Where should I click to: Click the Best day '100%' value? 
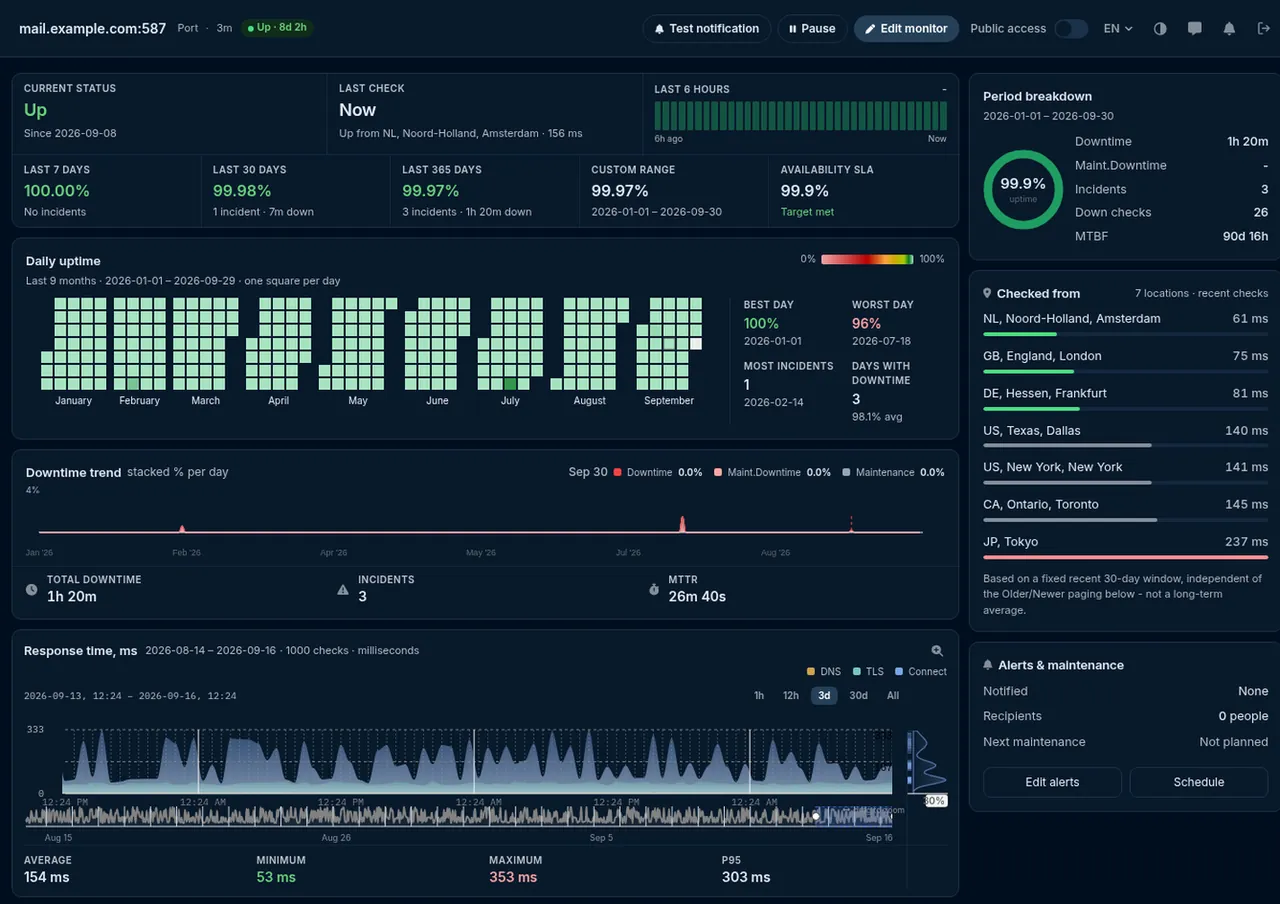click(x=761, y=323)
